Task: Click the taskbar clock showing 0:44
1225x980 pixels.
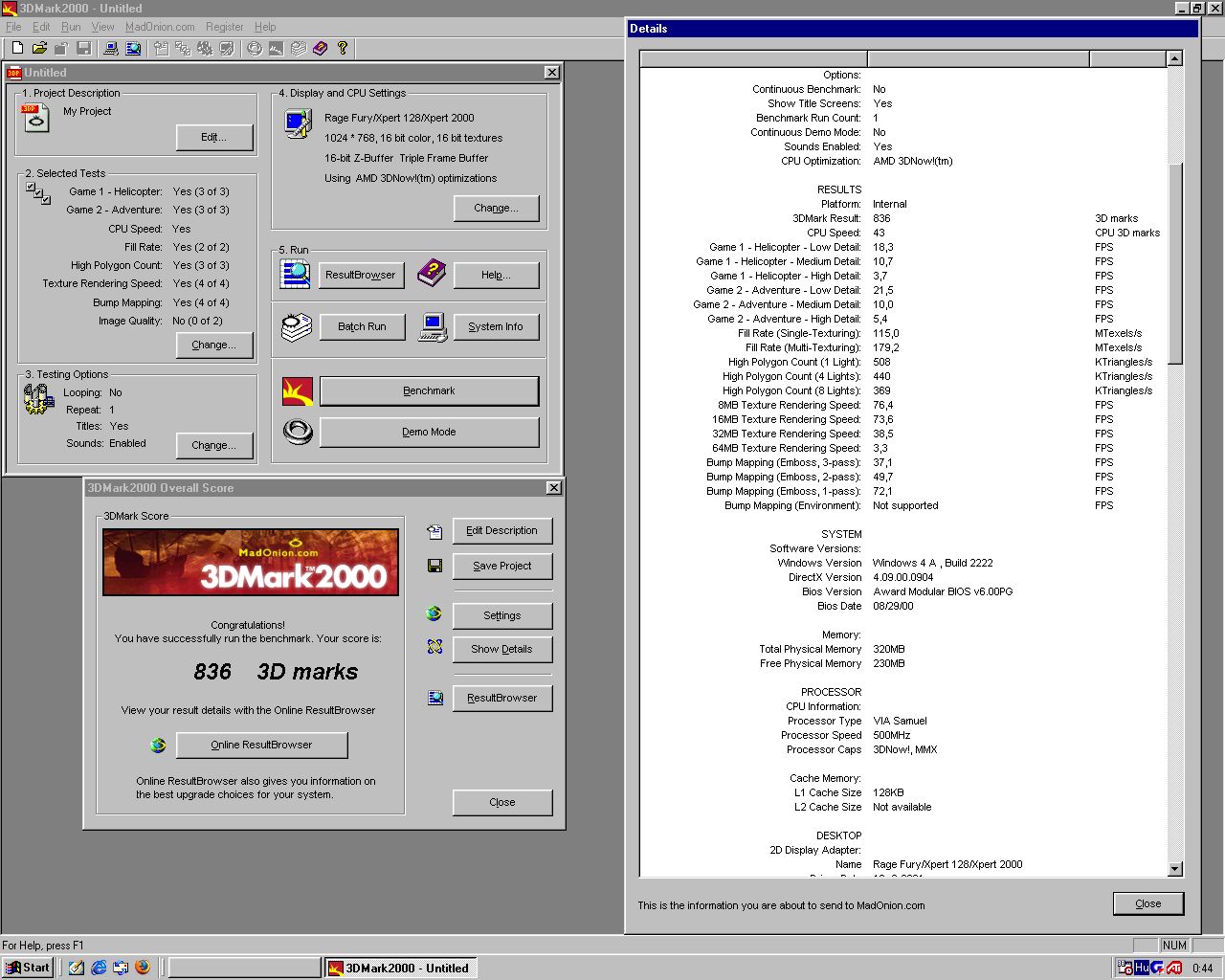Action: [1202, 969]
